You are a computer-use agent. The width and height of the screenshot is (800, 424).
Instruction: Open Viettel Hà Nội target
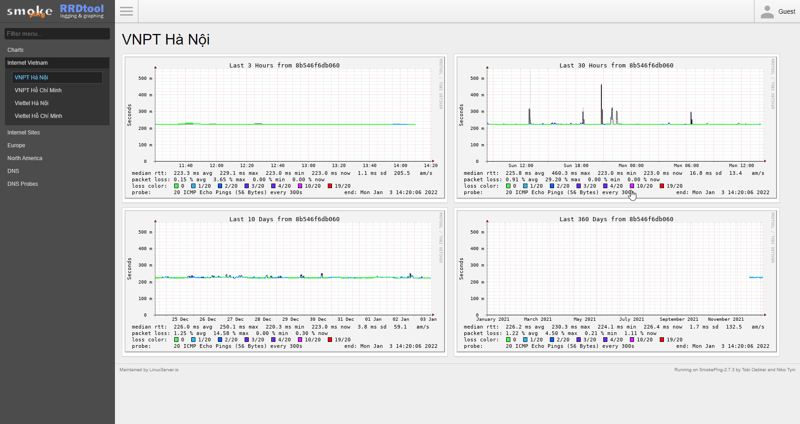[32, 103]
